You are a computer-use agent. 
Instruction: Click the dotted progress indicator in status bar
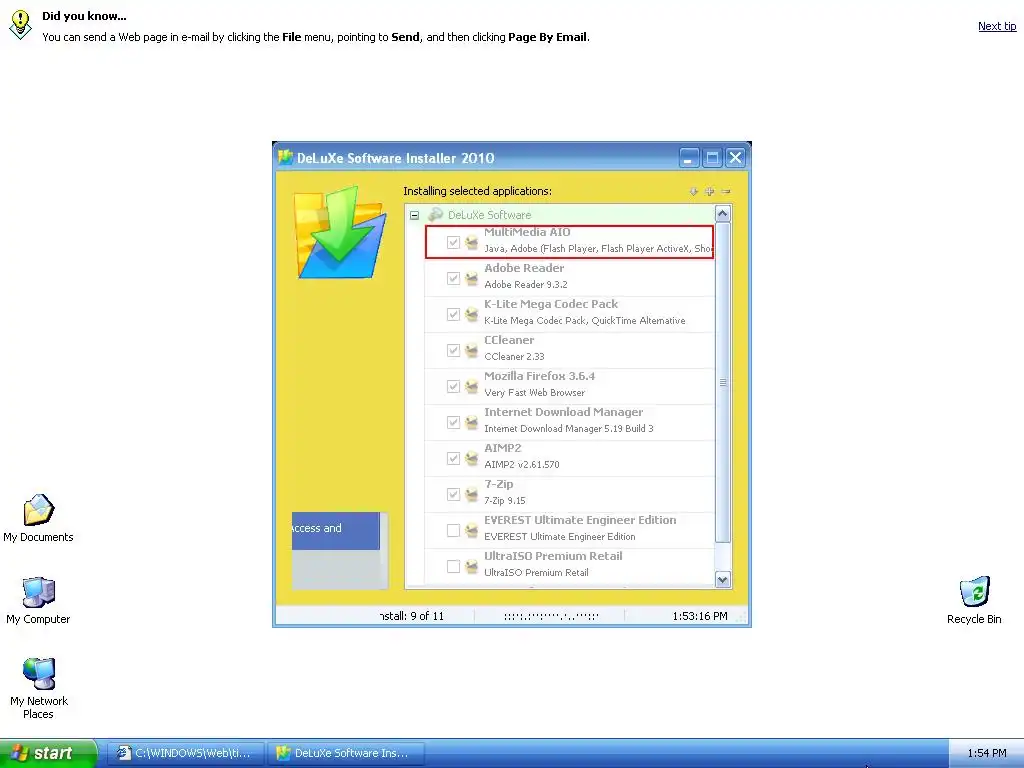[x=551, y=616]
